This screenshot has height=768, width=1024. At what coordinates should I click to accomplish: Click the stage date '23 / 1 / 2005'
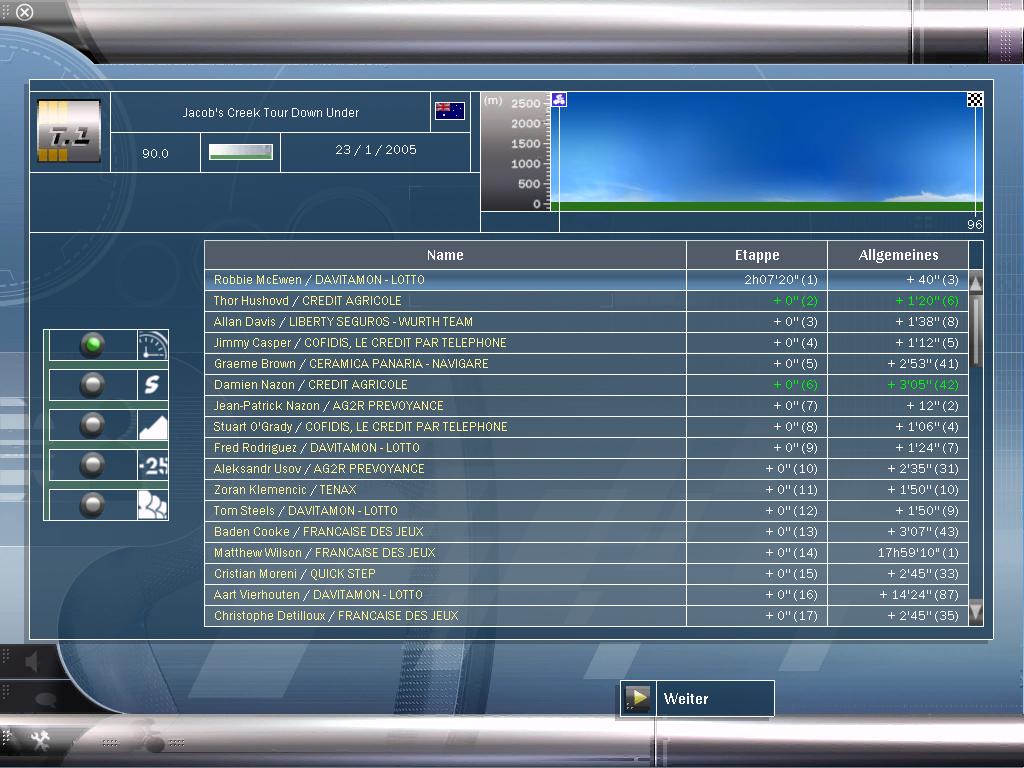(x=376, y=150)
